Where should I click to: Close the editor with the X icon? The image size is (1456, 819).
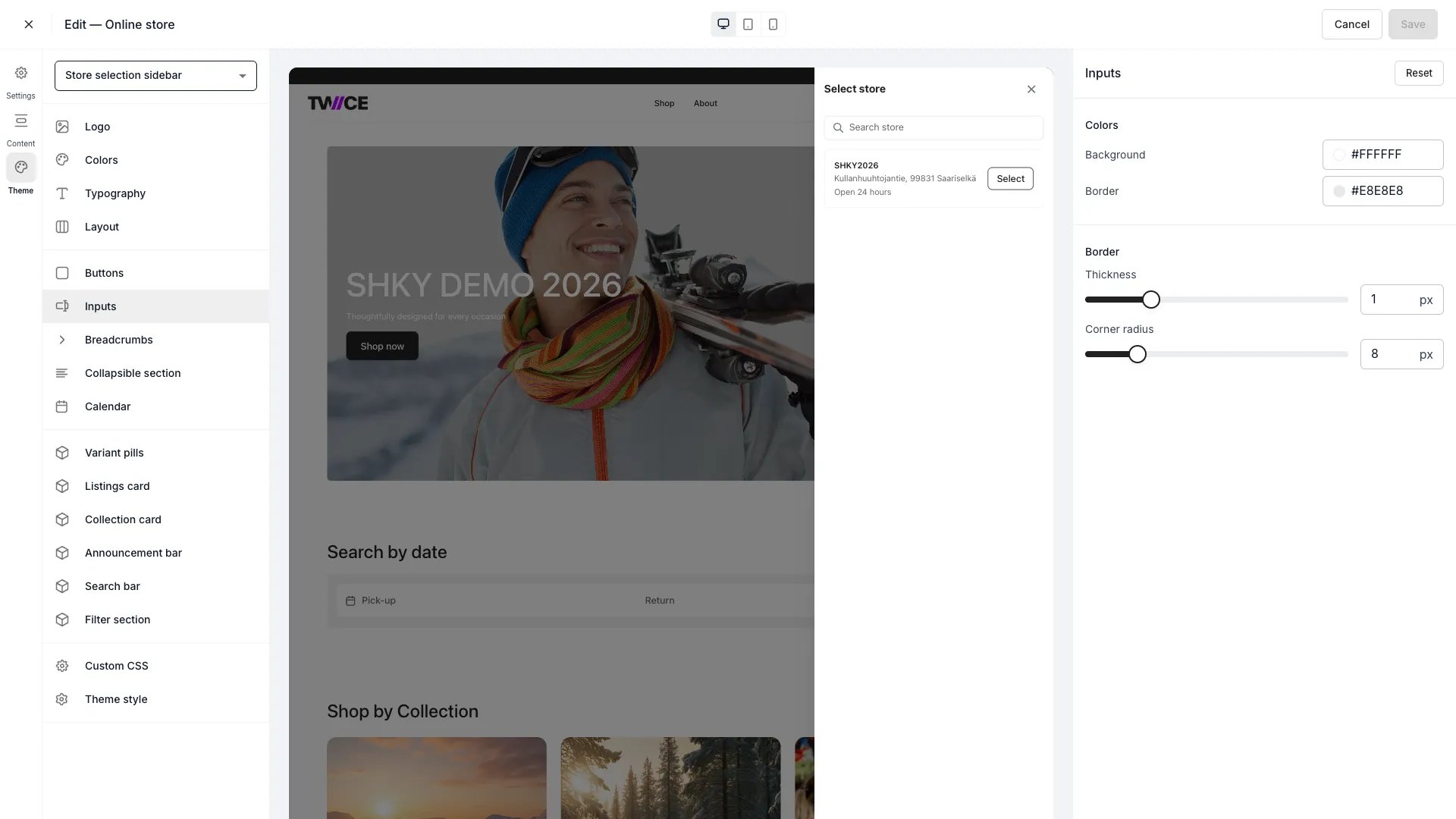coord(29,24)
